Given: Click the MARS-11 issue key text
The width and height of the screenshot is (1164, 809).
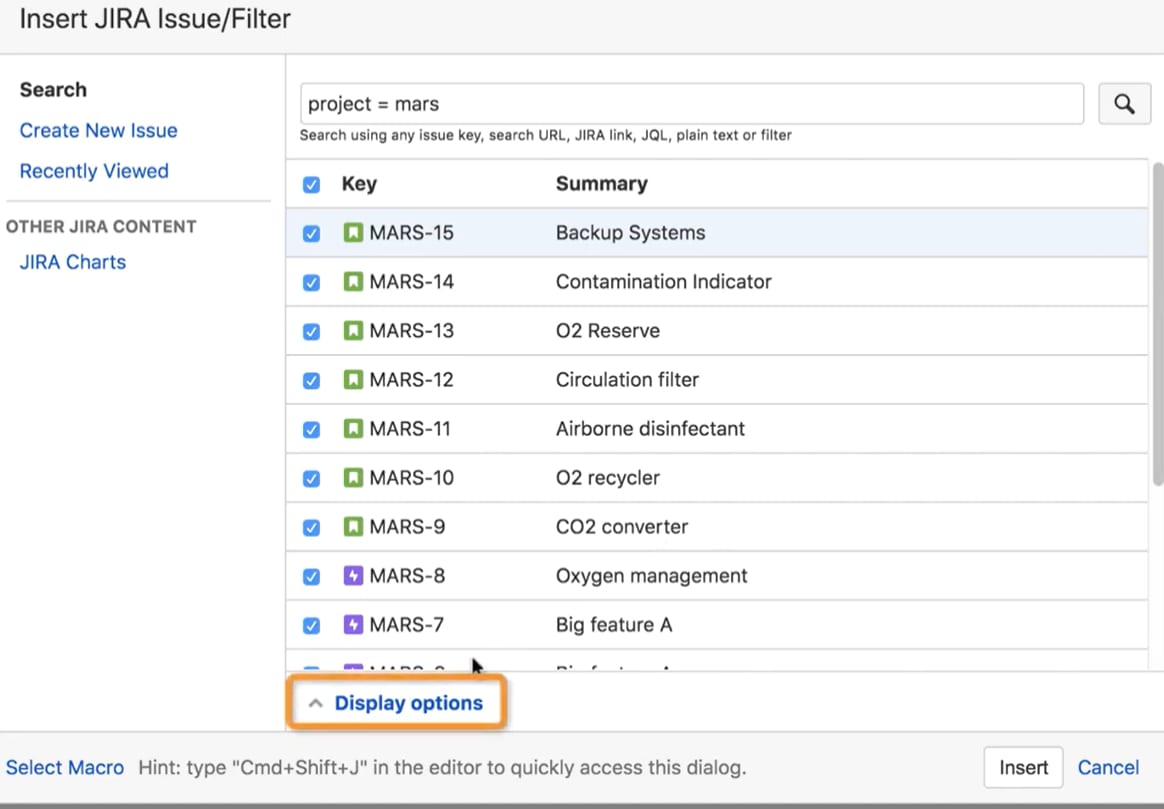Looking at the screenshot, I should click(410, 429).
